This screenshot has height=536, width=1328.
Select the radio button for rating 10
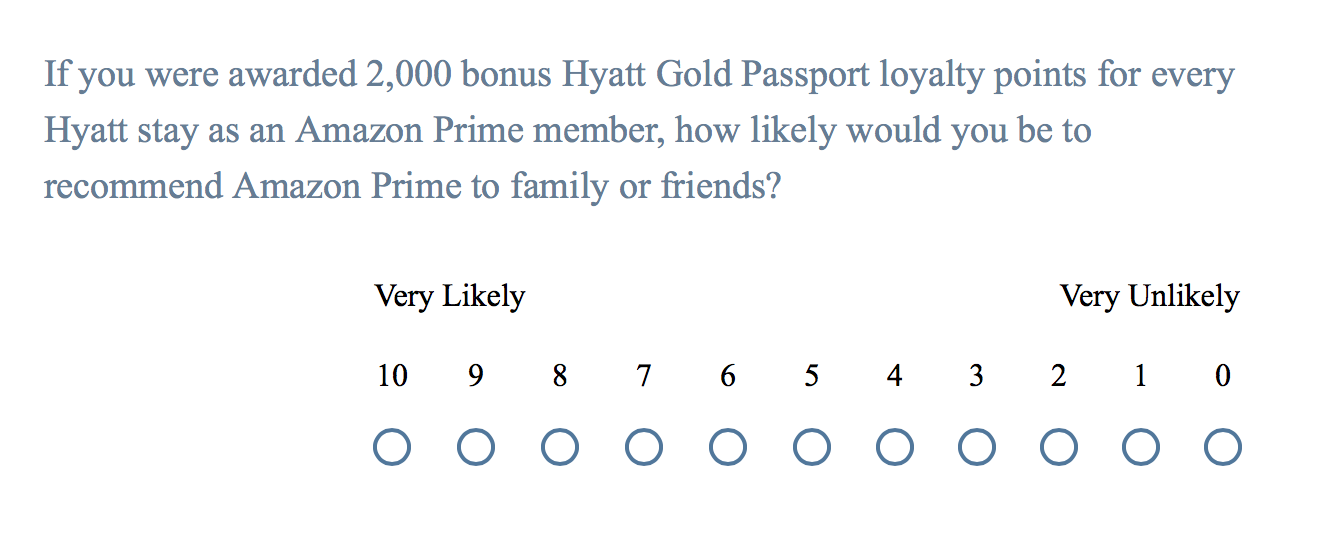pos(392,447)
